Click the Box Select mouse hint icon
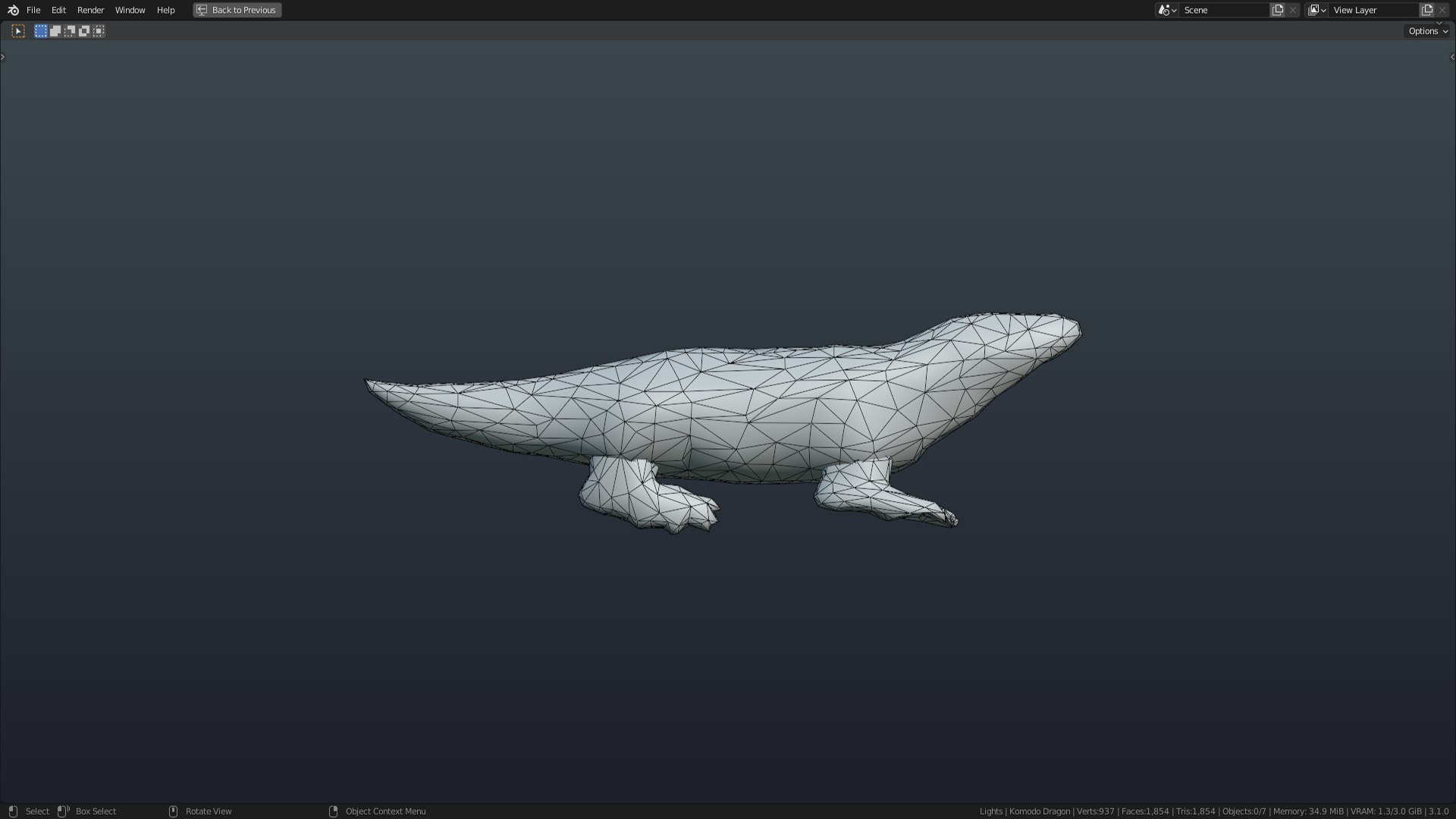The image size is (1456, 819). pos(64,811)
